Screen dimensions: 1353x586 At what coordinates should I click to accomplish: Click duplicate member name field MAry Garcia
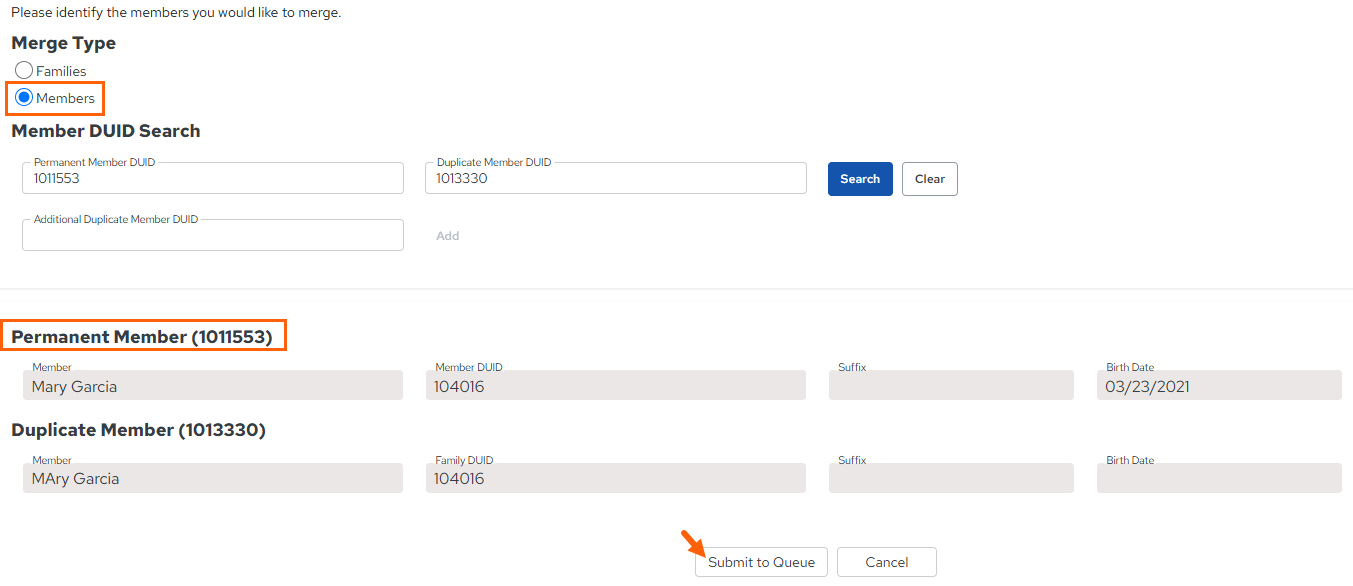tap(213, 478)
